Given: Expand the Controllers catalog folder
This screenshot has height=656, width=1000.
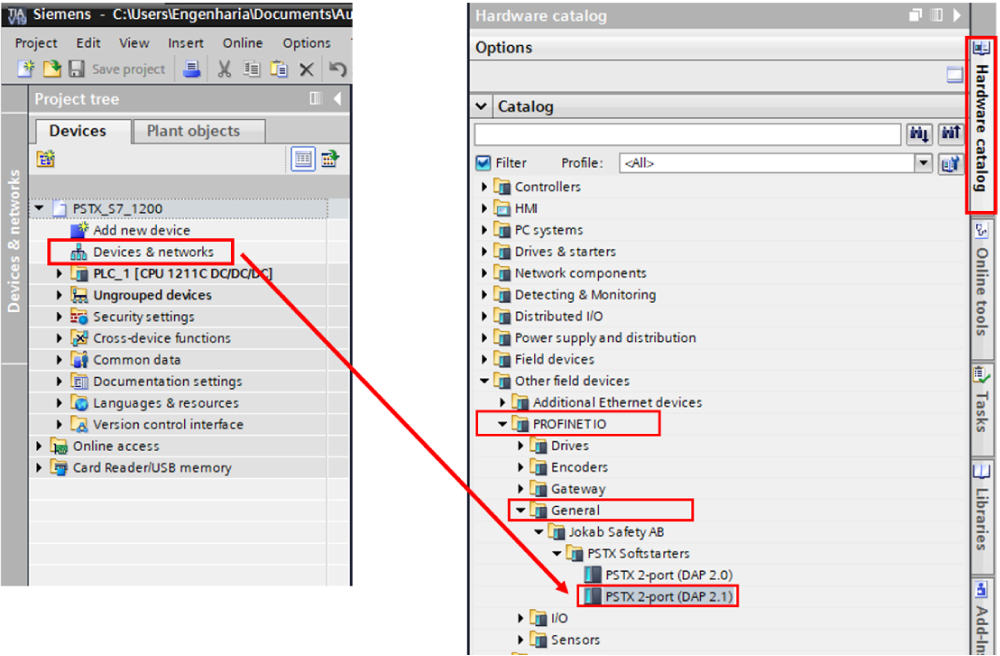Looking at the screenshot, I should [x=484, y=187].
